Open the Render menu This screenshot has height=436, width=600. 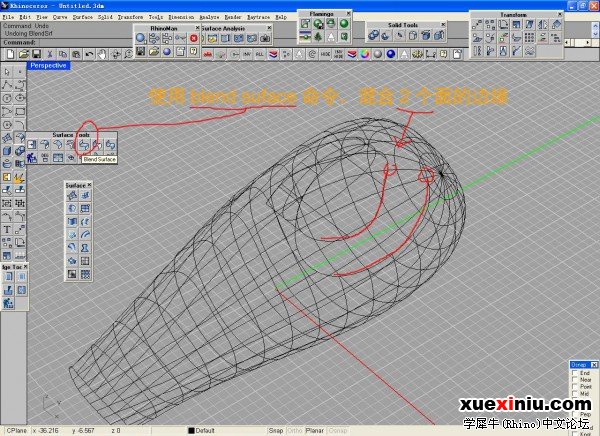(x=233, y=17)
